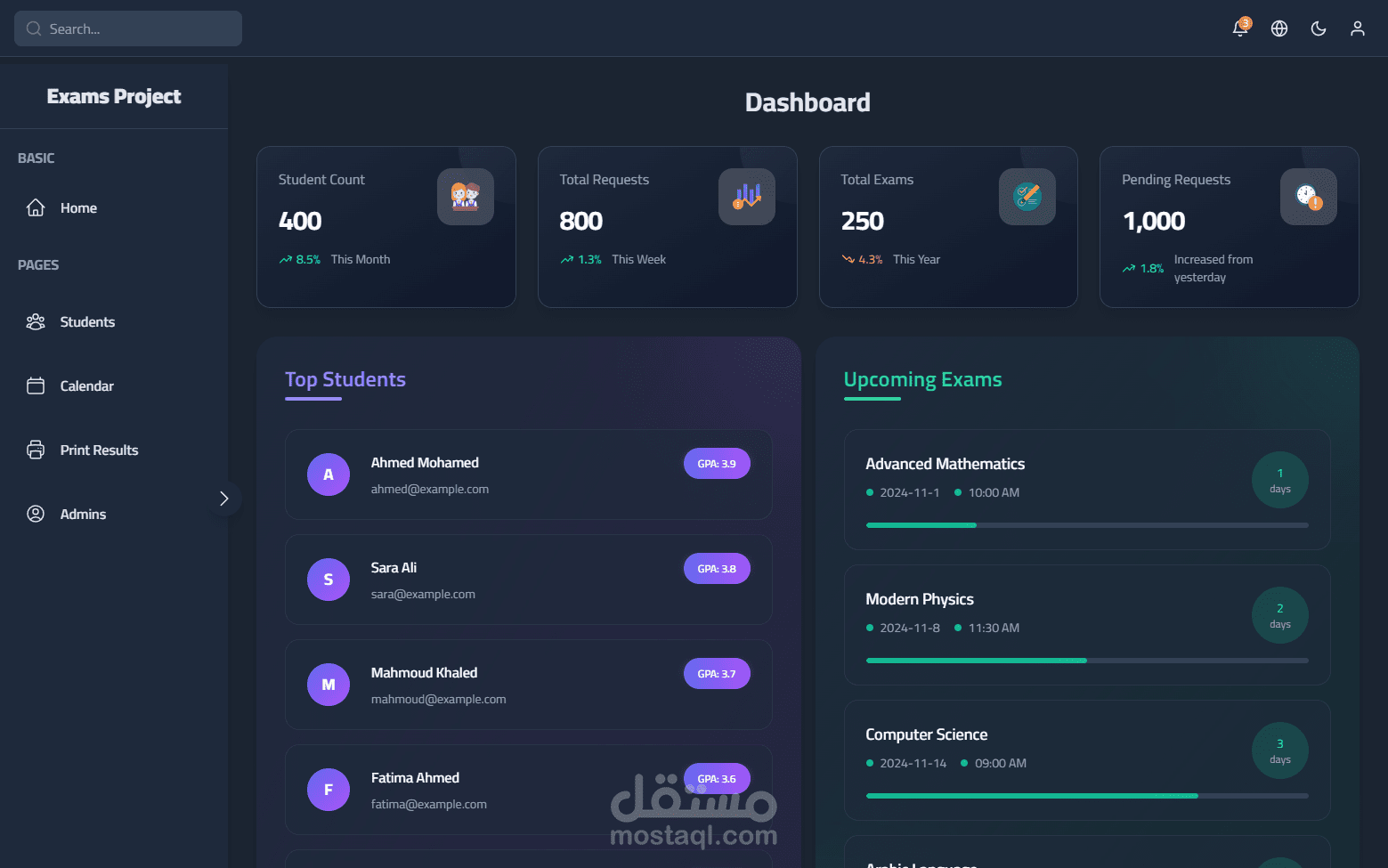Select the Pending Requests value 1,000
Viewport: 1388px width, 868px height.
(x=1154, y=221)
